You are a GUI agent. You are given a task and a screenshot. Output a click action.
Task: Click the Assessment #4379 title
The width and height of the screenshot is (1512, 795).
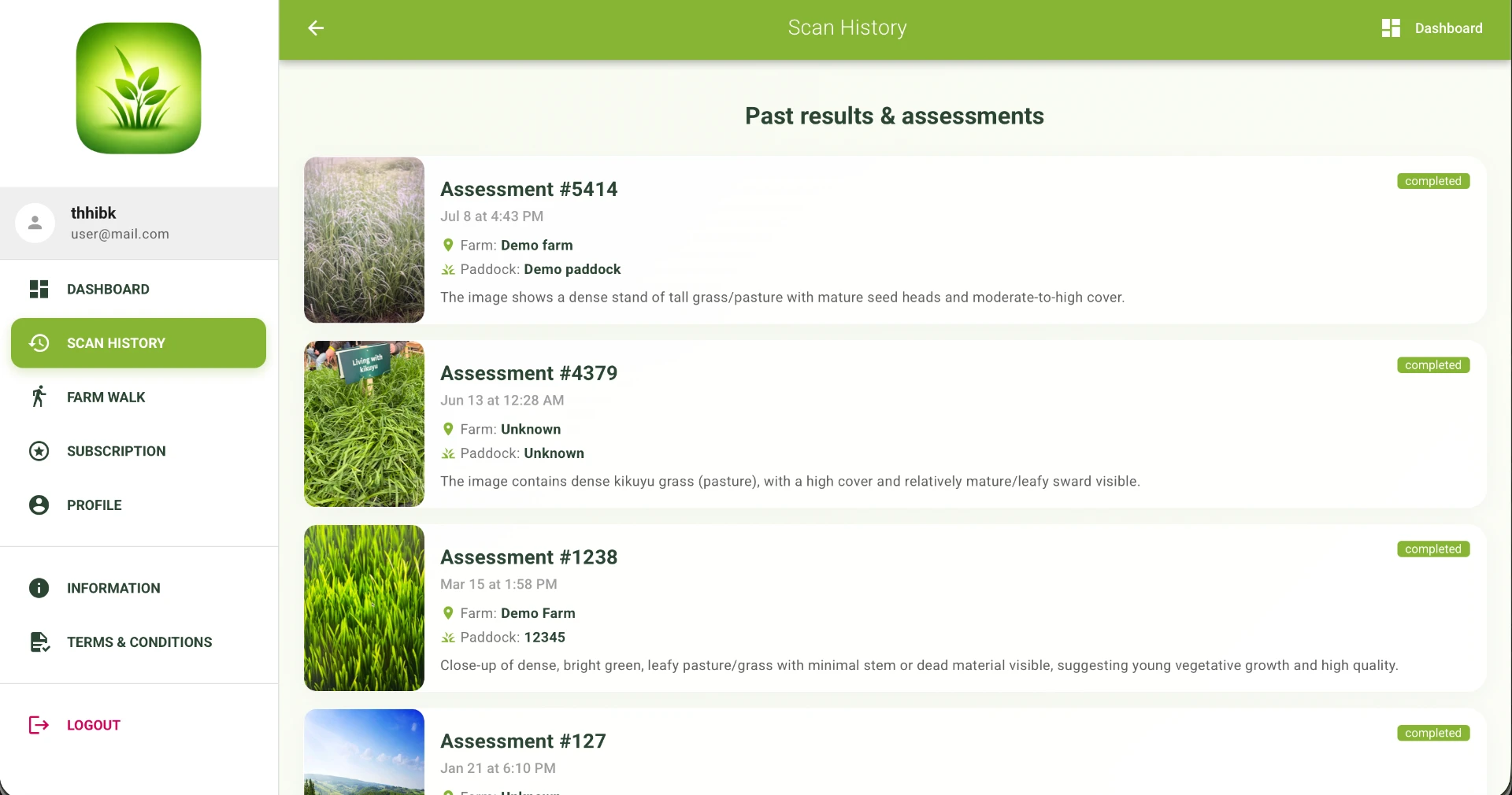(x=528, y=373)
